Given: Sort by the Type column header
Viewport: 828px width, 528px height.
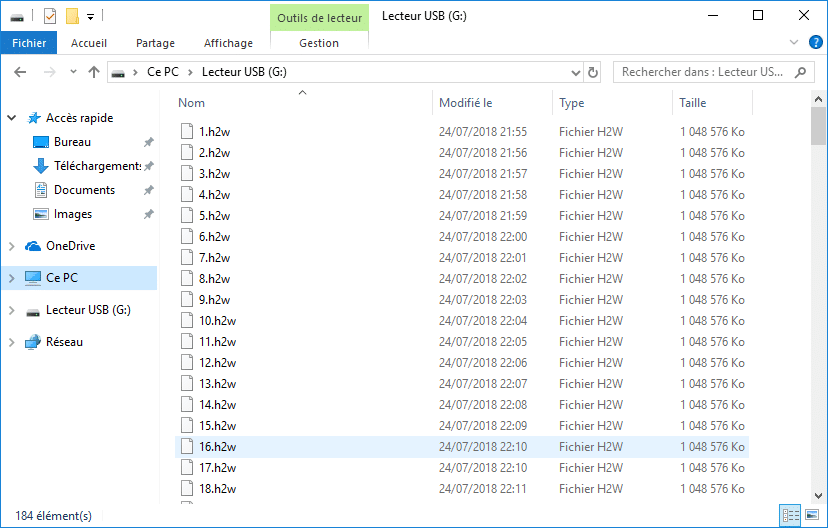Looking at the screenshot, I should (571, 103).
